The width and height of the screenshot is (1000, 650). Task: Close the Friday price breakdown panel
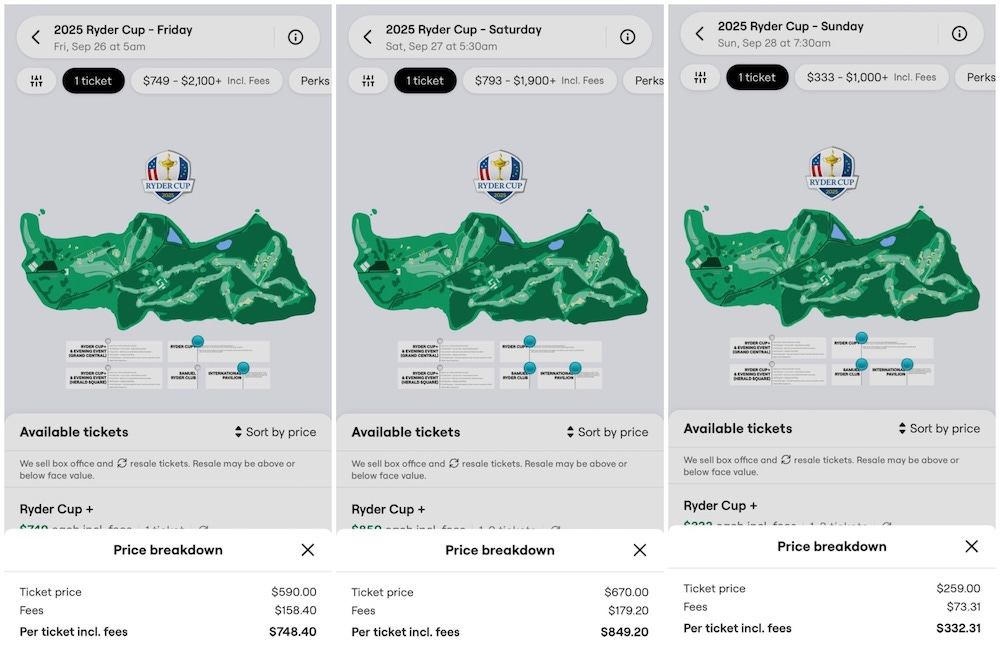308,550
